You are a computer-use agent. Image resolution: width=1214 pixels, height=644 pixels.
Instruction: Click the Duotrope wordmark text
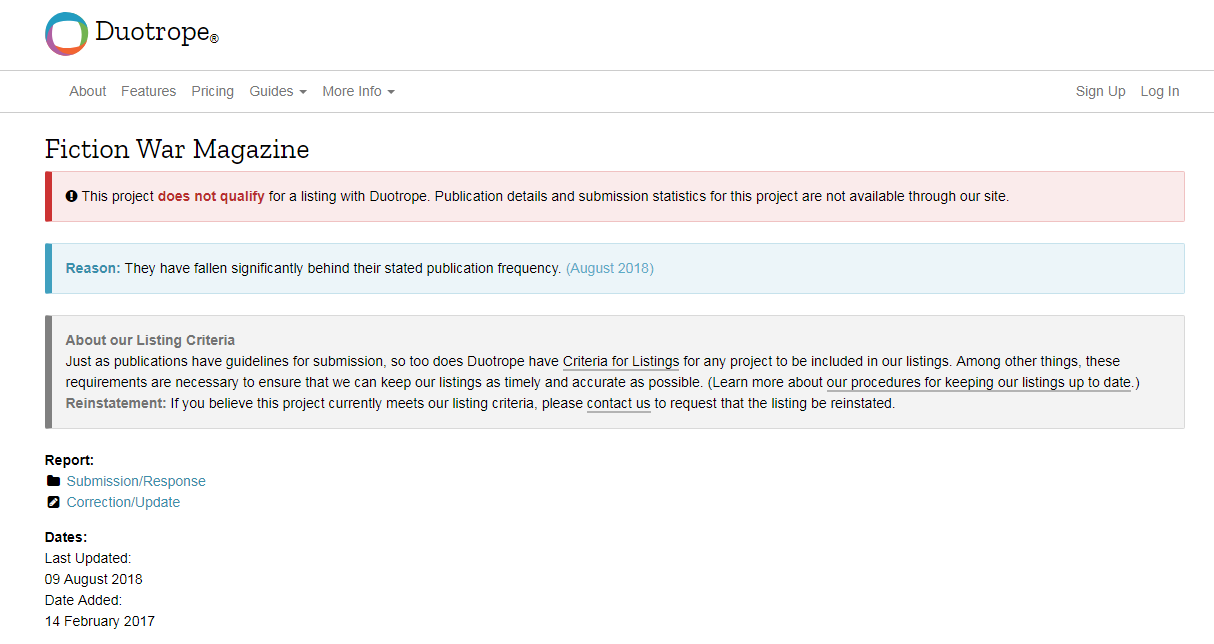click(152, 33)
